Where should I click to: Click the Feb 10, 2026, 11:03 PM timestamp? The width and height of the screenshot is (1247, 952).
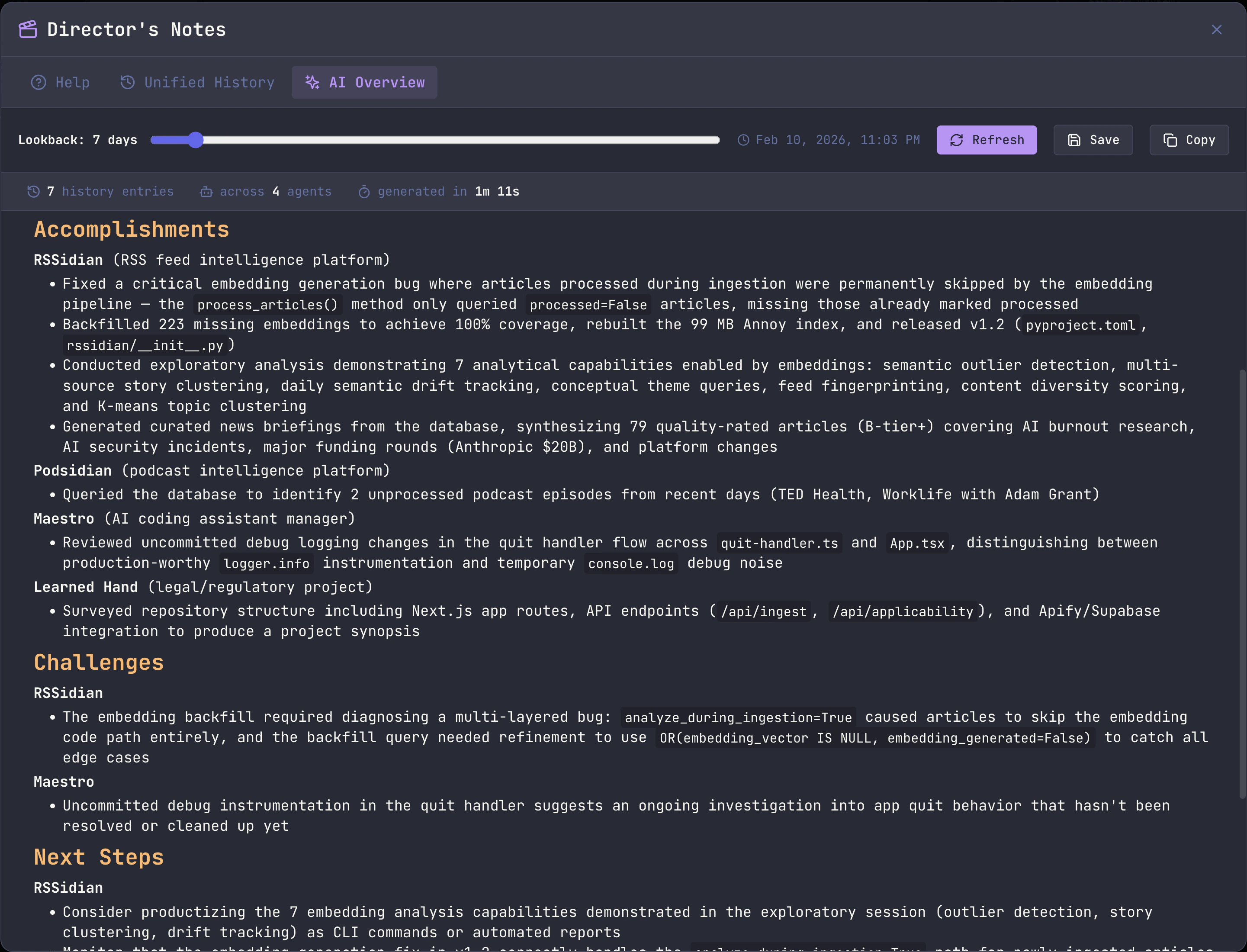837,140
